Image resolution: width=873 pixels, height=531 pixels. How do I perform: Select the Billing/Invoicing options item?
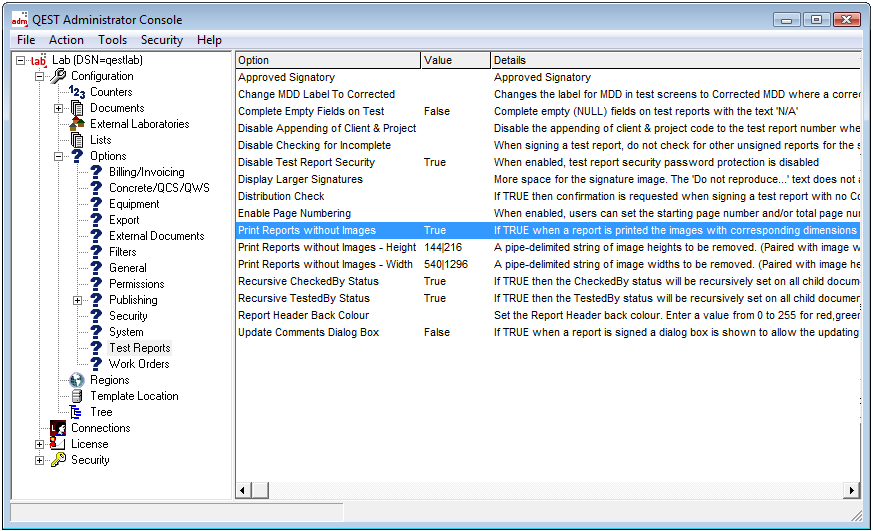[146, 172]
